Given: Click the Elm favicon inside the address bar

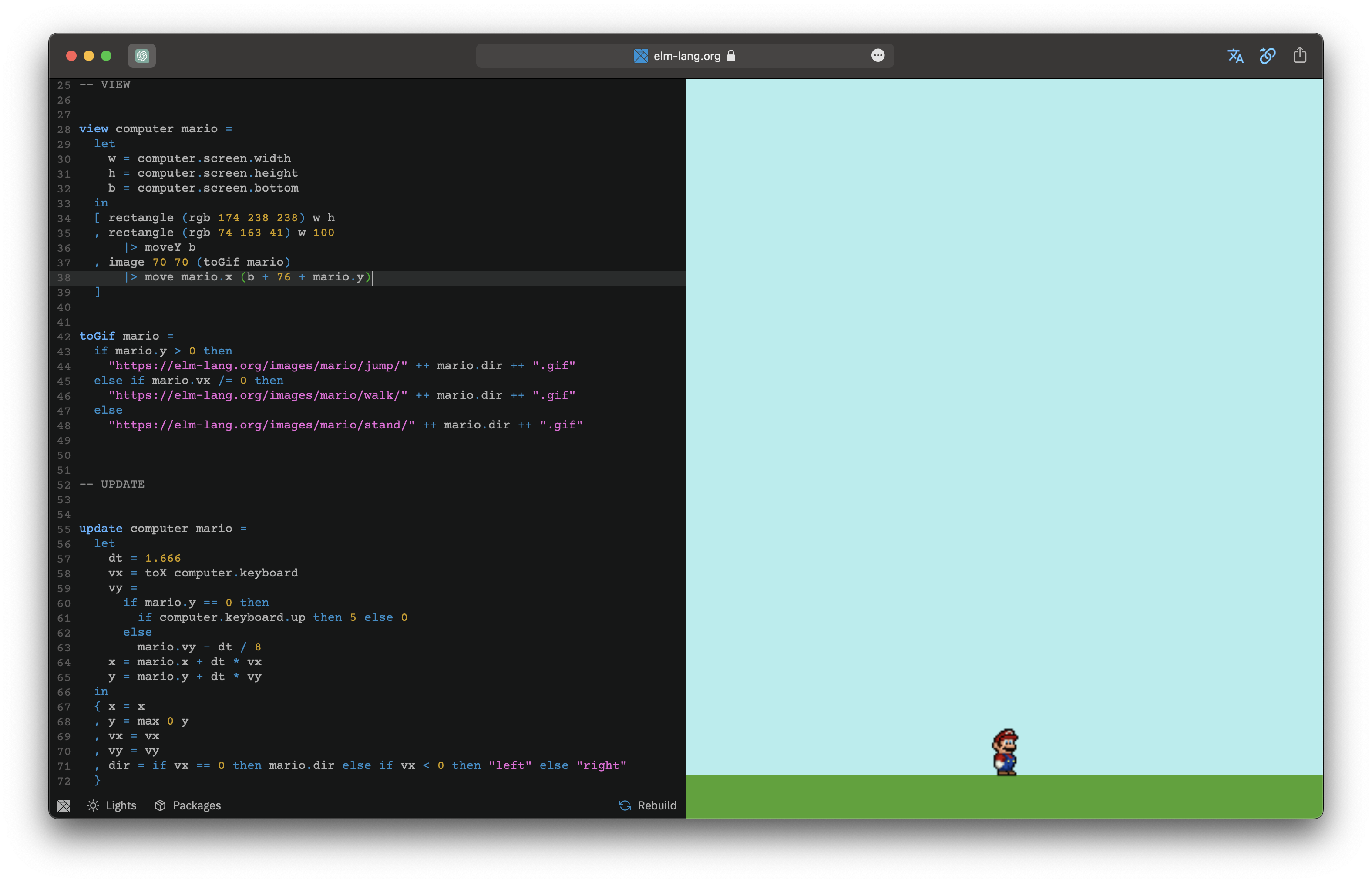Looking at the screenshot, I should pyautogui.click(x=640, y=56).
